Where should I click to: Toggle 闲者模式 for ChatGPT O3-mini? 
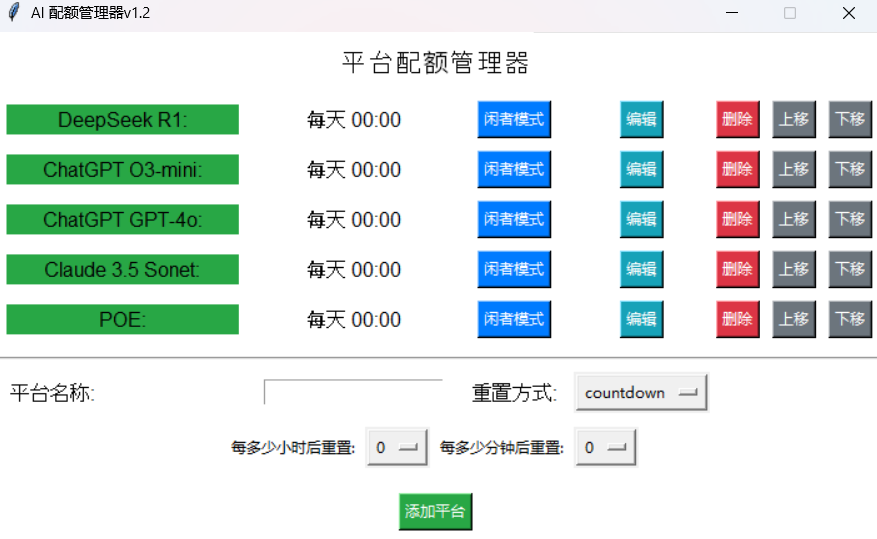tap(514, 169)
